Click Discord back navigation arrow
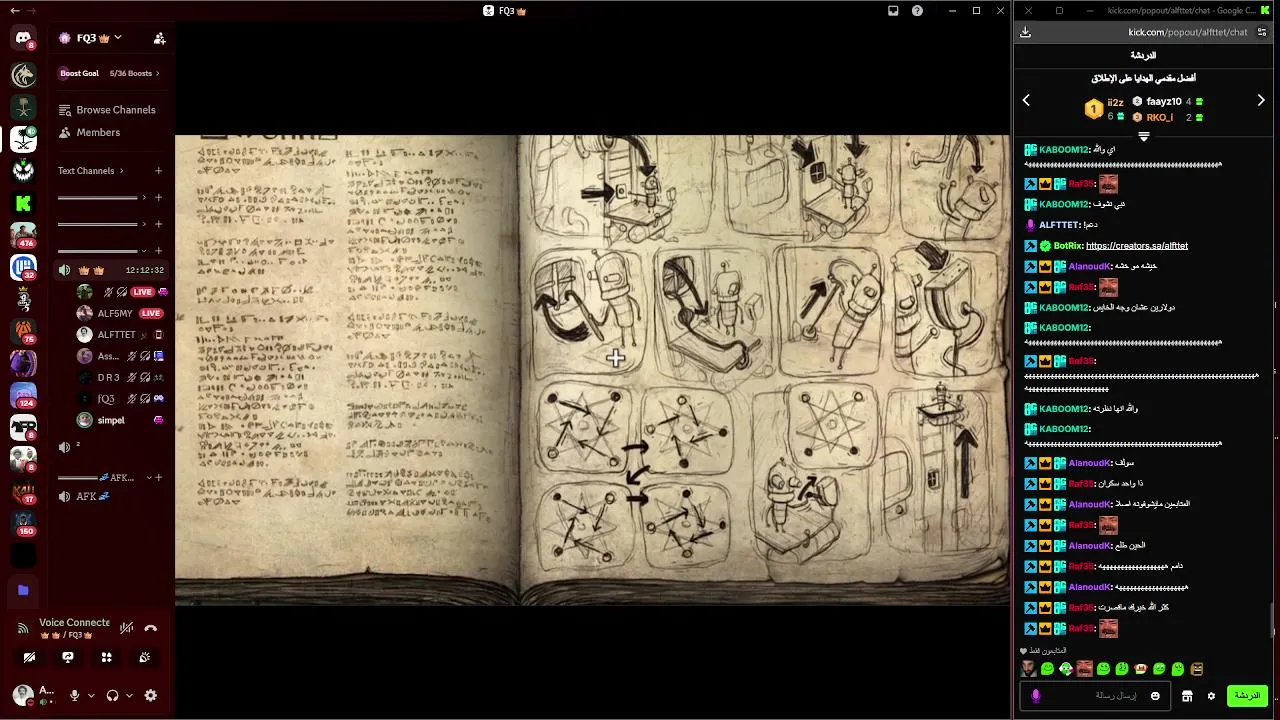 14,11
